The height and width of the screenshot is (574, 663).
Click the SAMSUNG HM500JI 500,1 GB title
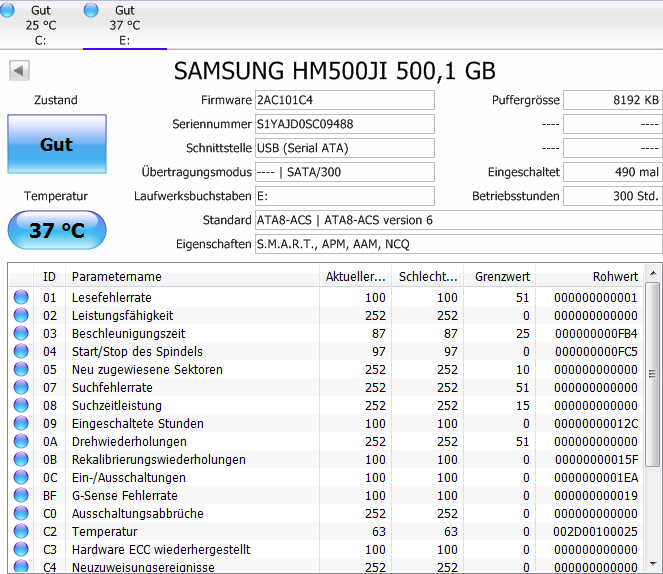pos(334,71)
